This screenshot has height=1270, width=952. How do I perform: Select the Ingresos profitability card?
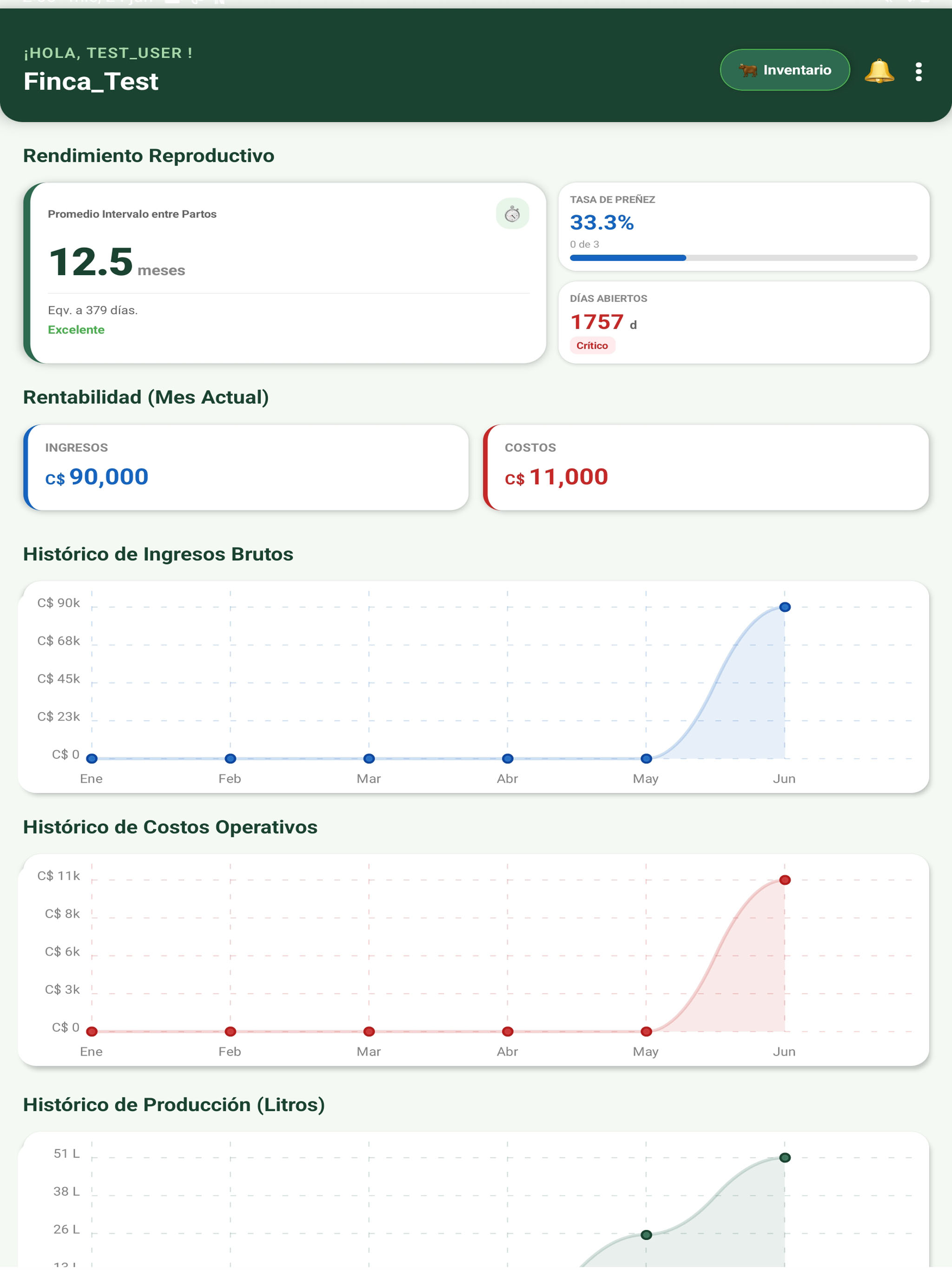pos(246,467)
